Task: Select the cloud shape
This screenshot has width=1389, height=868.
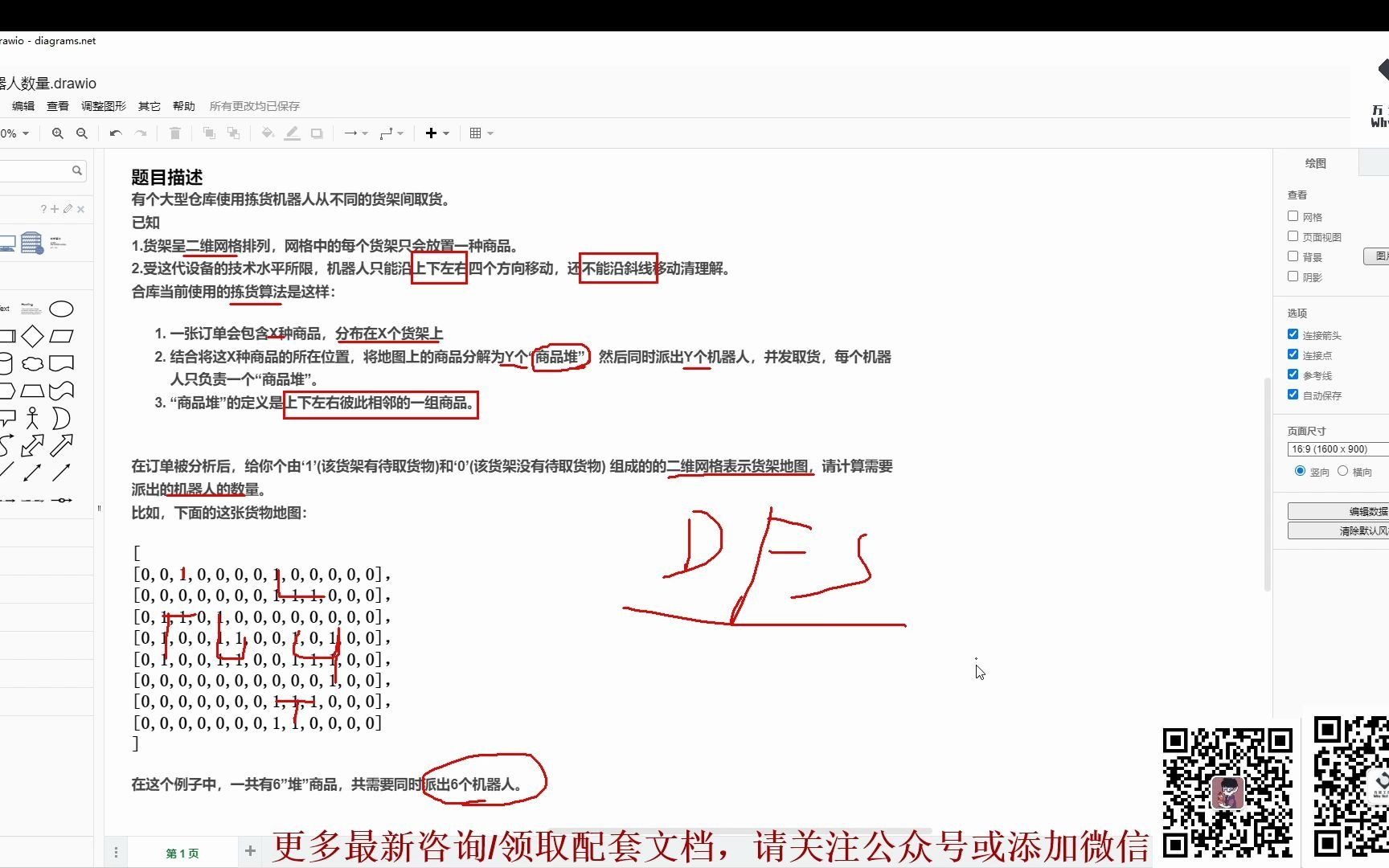Action: coord(32,363)
